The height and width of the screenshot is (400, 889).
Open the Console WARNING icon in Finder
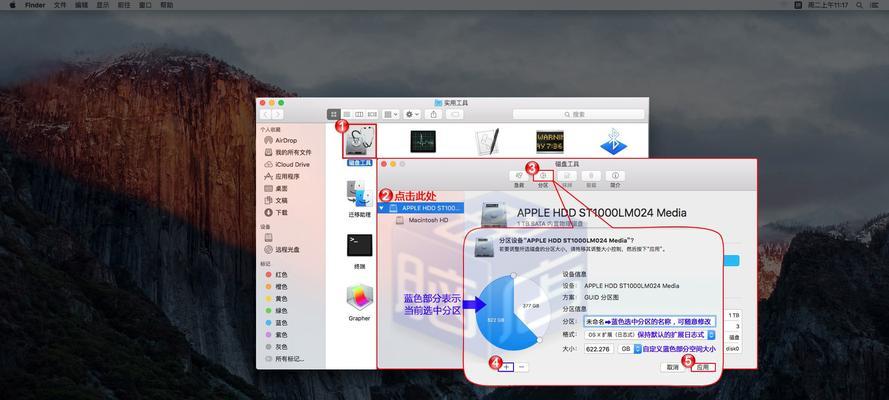pos(550,142)
